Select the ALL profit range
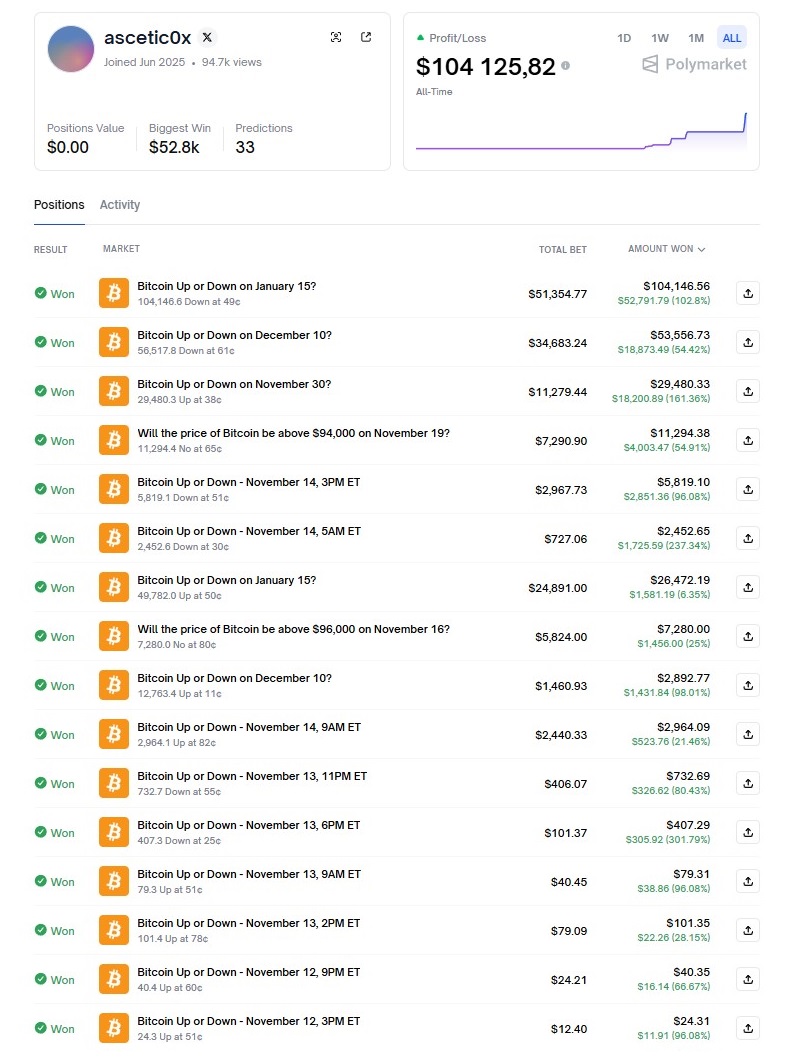This screenshot has height=1060, width=794. [x=732, y=38]
